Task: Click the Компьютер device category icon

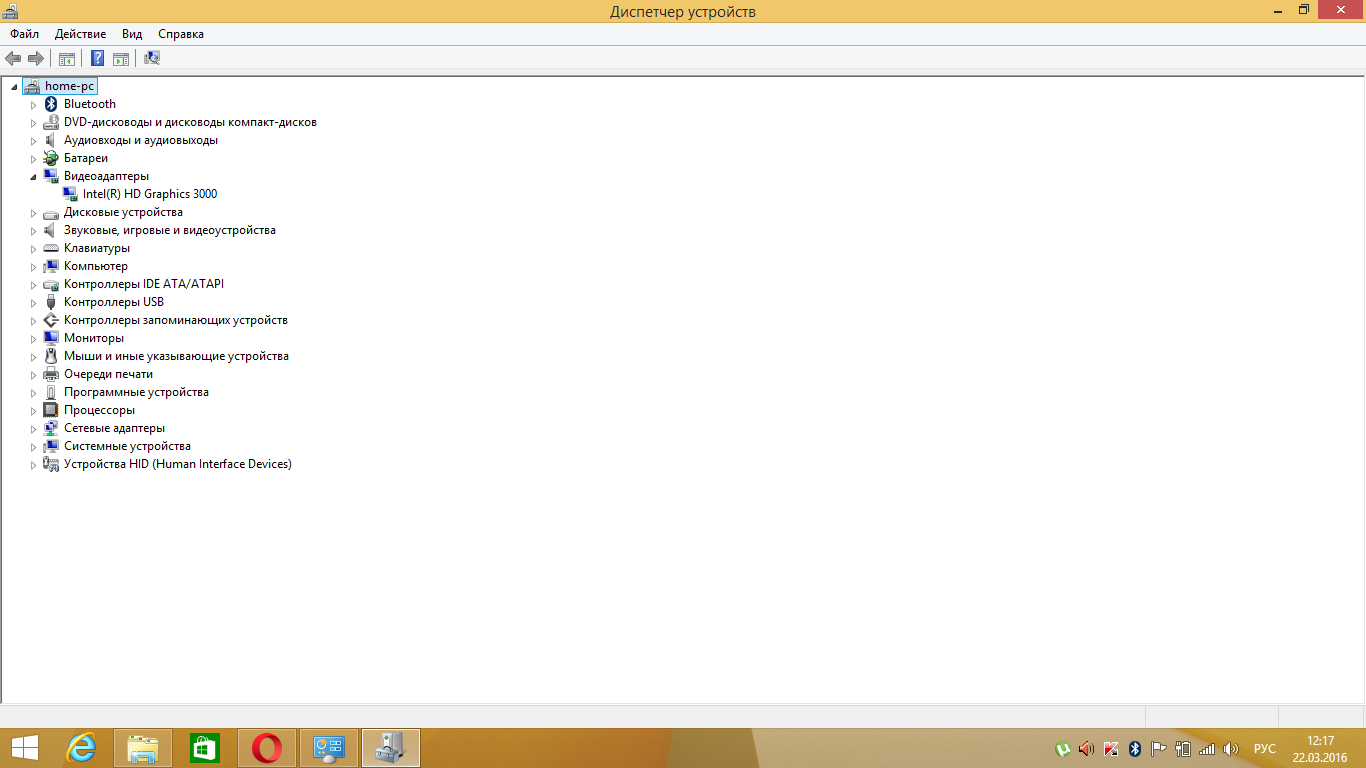Action: pos(51,266)
